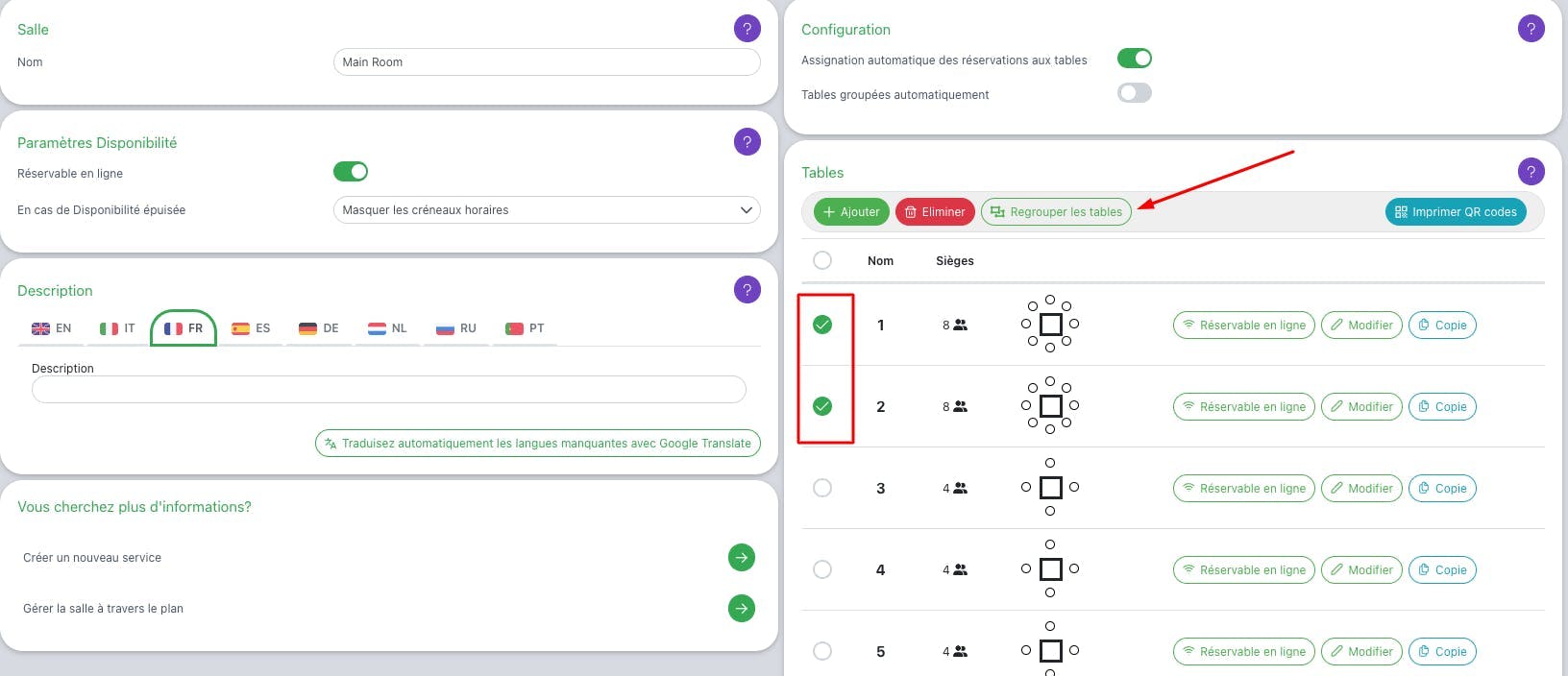The height and width of the screenshot is (676, 1568).
Task: Enable Tables groupées automatiquement switch
Action: click(x=1135, y=93)
